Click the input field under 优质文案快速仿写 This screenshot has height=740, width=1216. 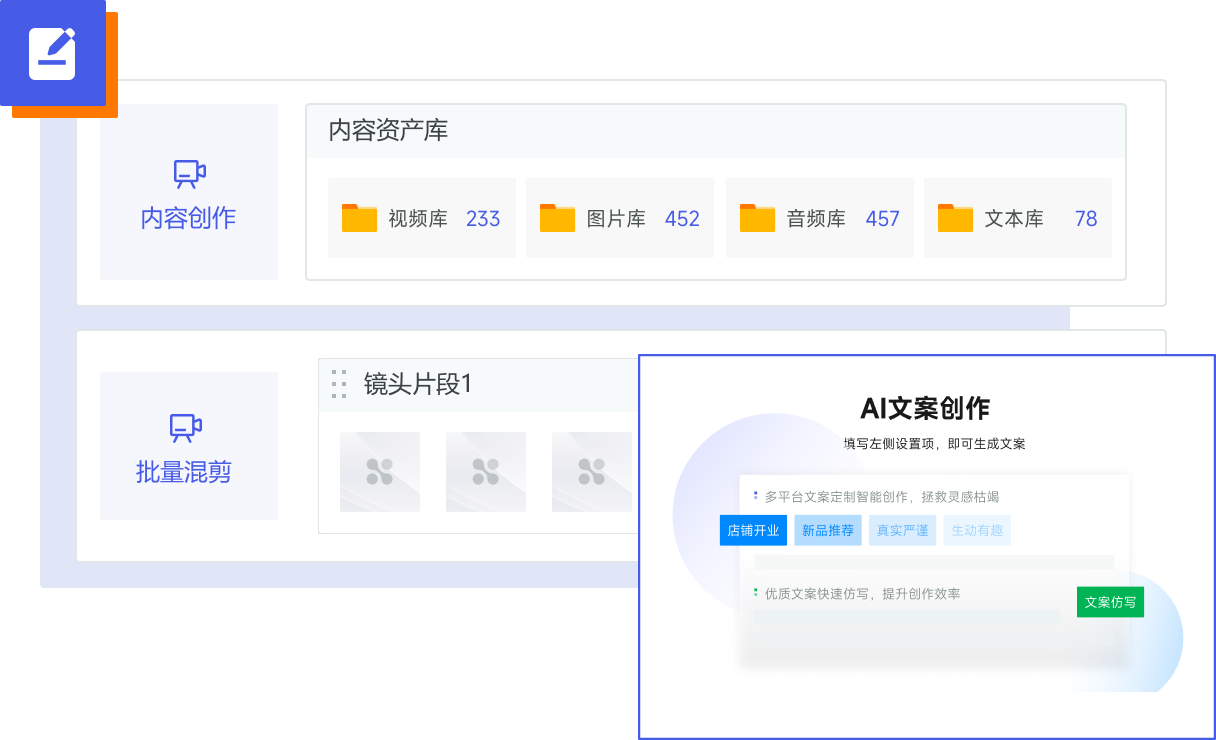click(906, 617)
